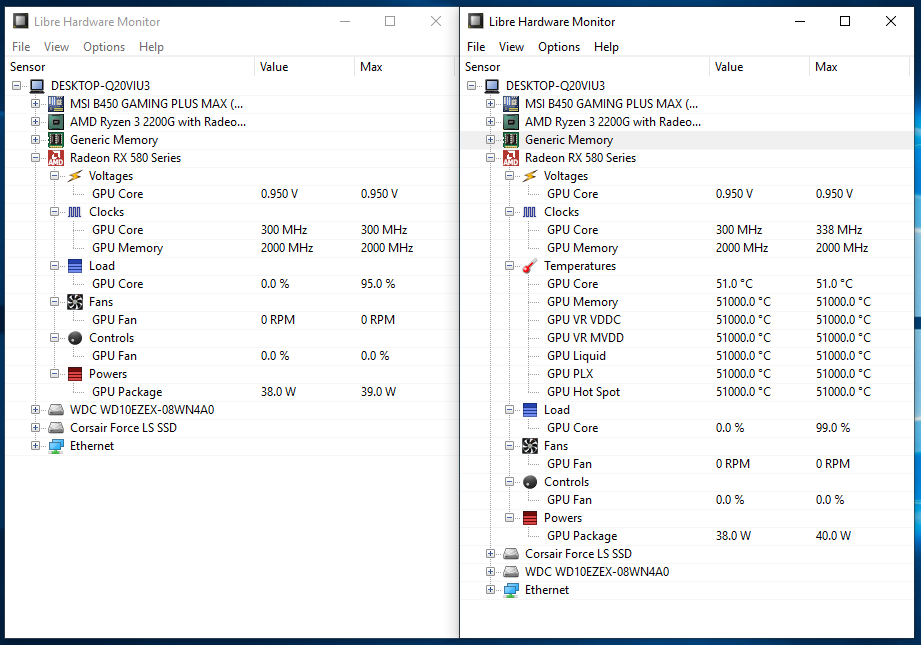Image resolution: width=921 pixels, height=645 pixels.
Task: Click the Temperatures thermometer icon
Action: (529, 265)
